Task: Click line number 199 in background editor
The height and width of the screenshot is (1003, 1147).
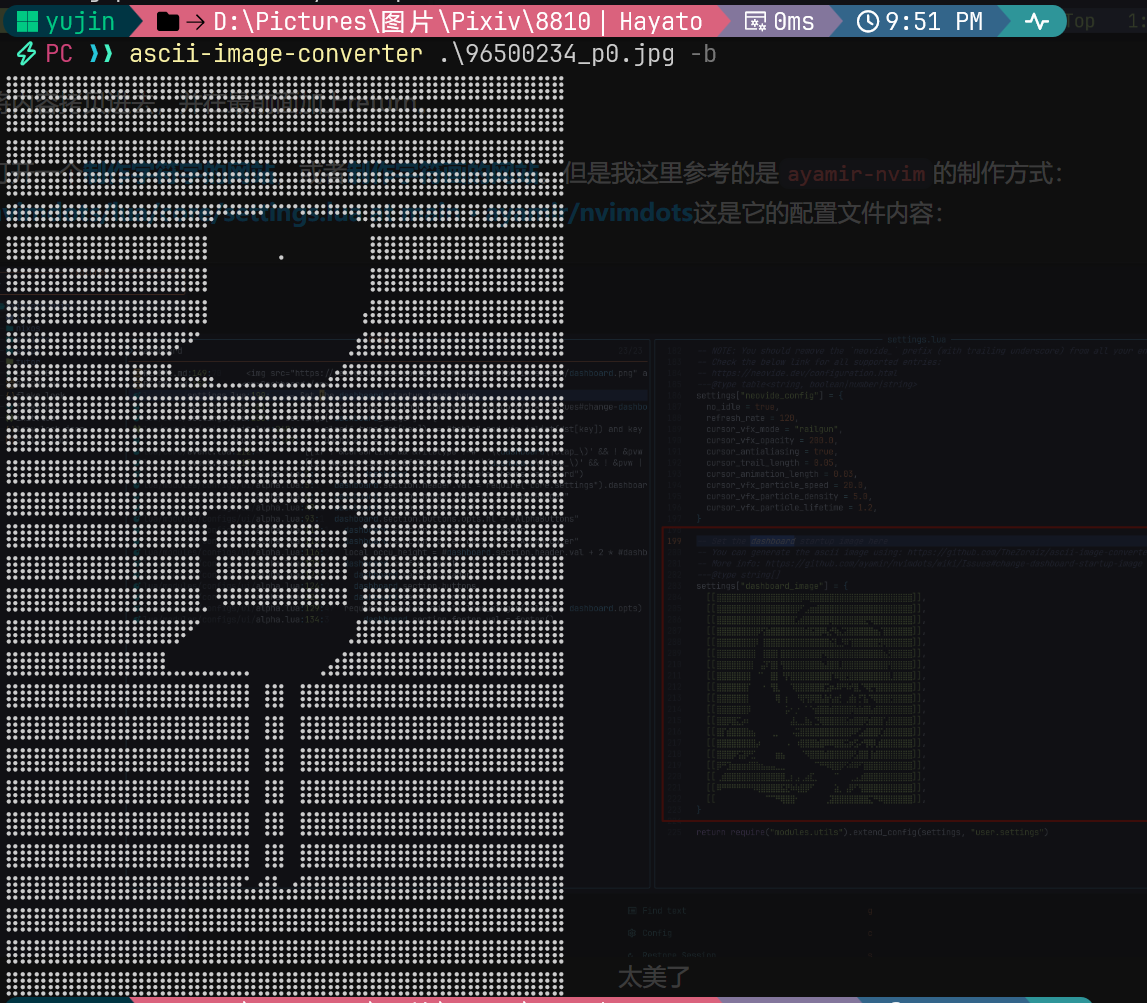Action: 674,541
